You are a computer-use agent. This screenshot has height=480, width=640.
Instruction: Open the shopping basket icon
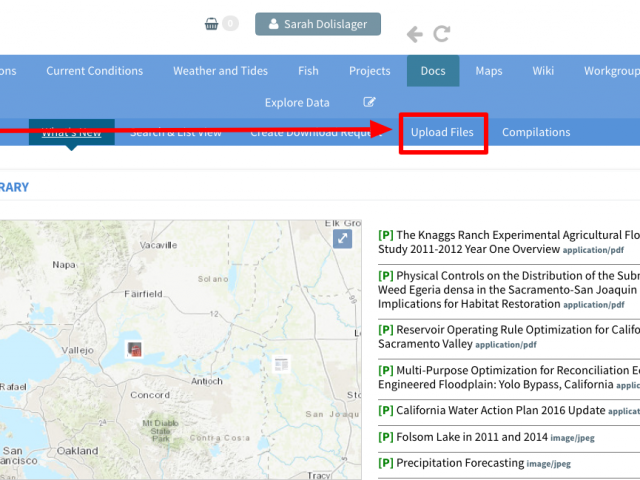(211, 24)
